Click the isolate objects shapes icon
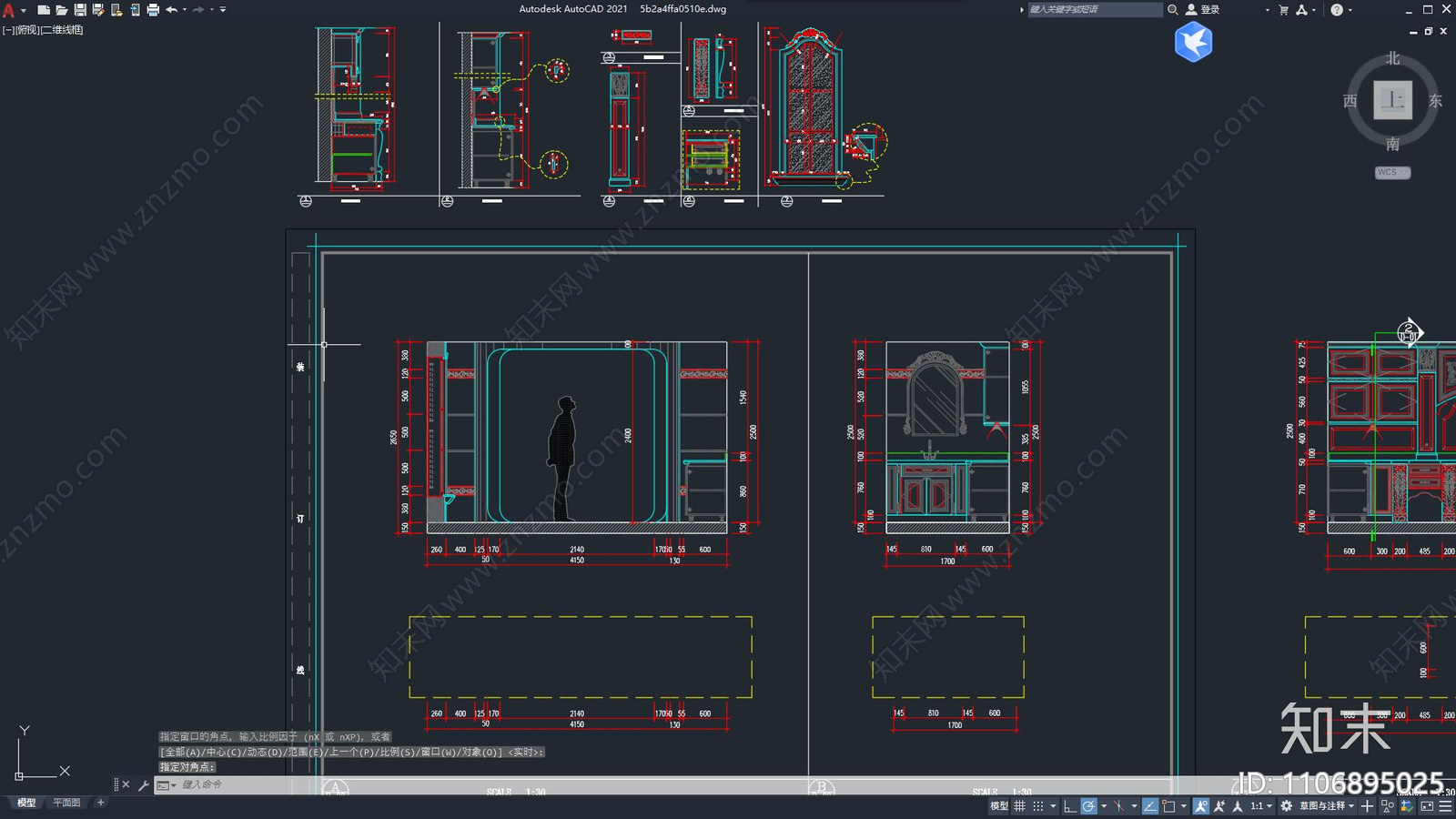This screenshot has height=819, width=1456. coord(1388,806)
